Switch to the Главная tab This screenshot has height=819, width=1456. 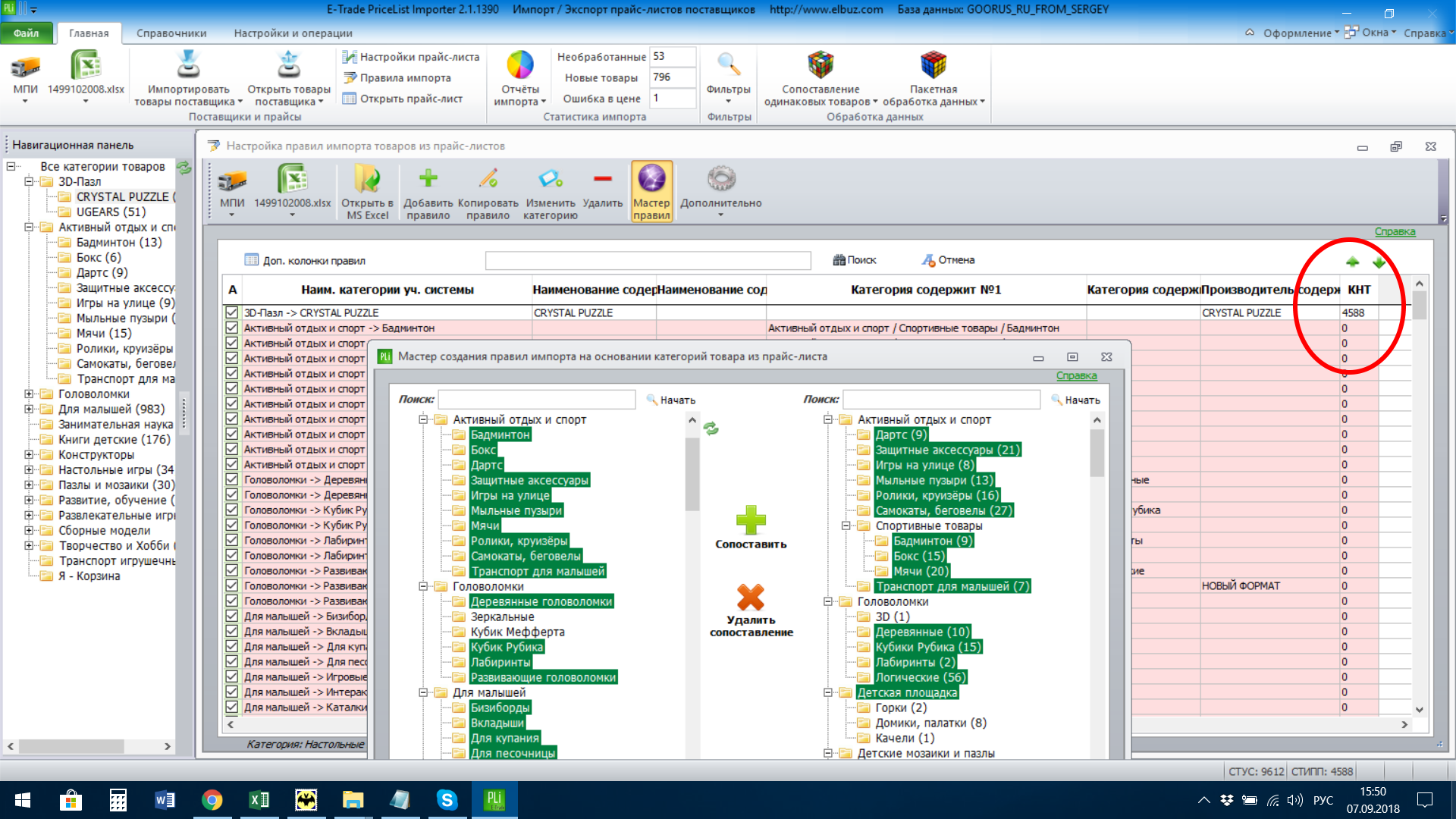pos(89,33)
